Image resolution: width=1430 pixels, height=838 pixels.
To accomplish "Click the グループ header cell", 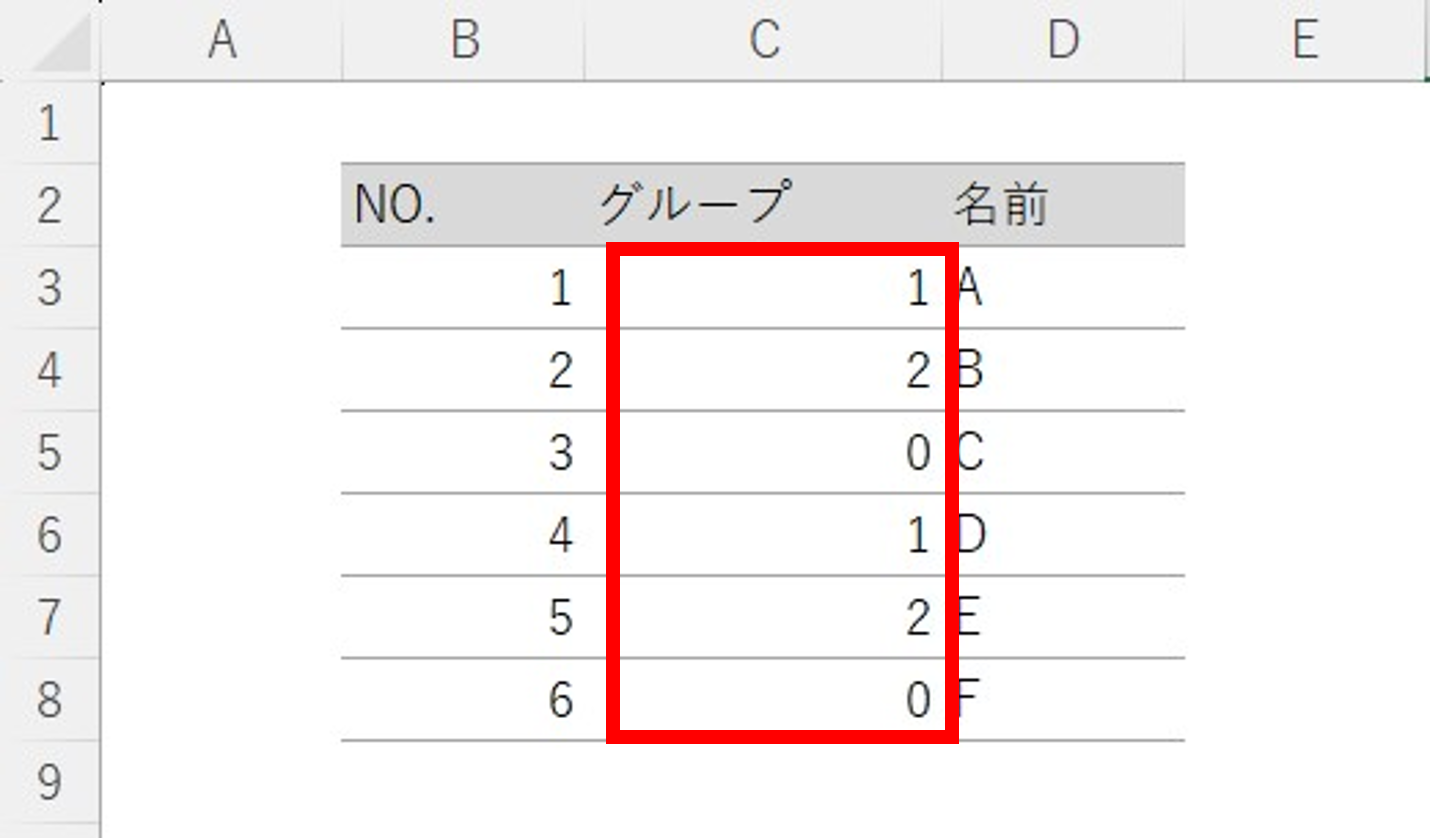I will (x=763, y=205).
